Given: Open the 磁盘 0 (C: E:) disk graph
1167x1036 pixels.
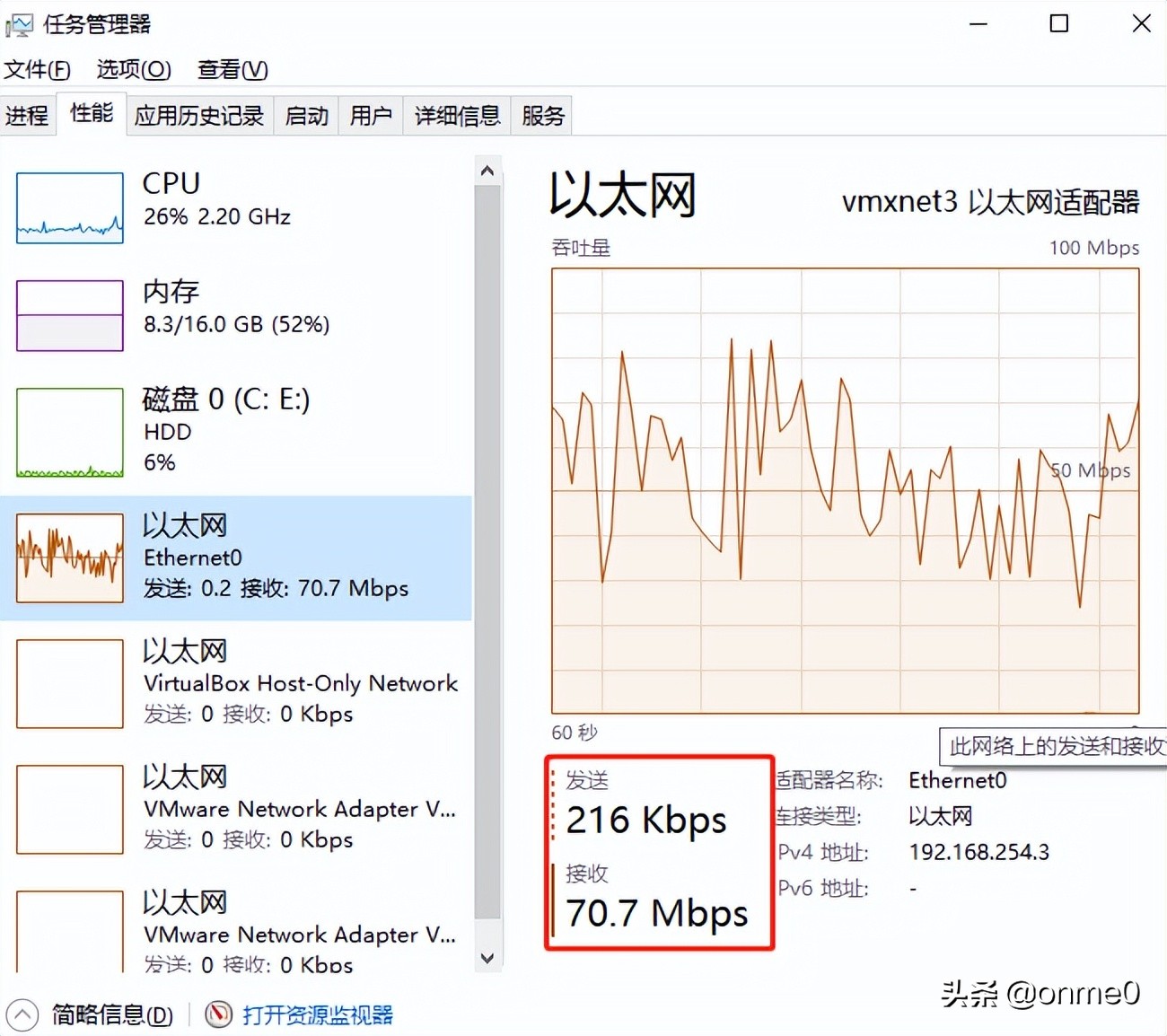Looking at the screenshot, I should click(180, 431).
